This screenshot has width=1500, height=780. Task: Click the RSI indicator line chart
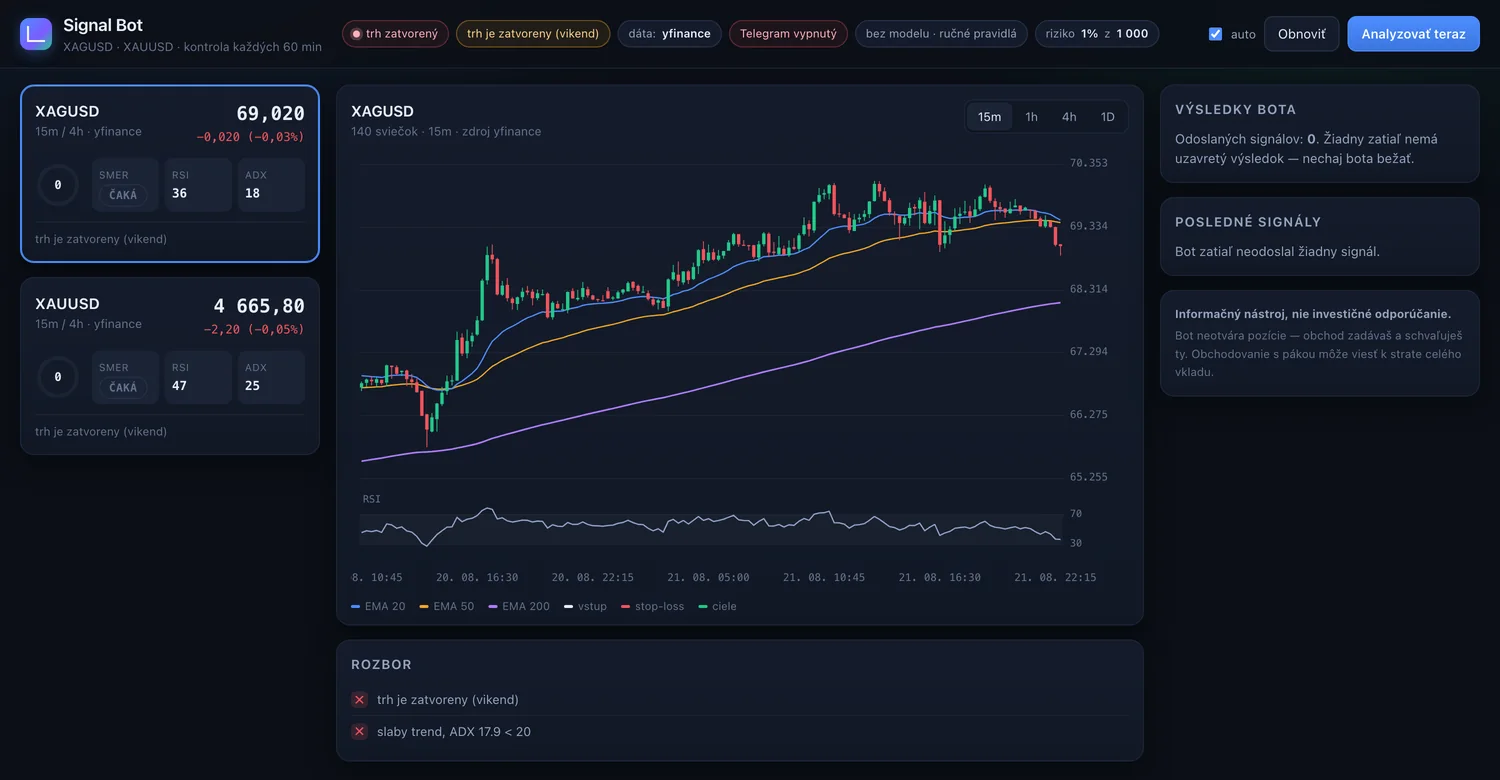click(x=710, y=526)
